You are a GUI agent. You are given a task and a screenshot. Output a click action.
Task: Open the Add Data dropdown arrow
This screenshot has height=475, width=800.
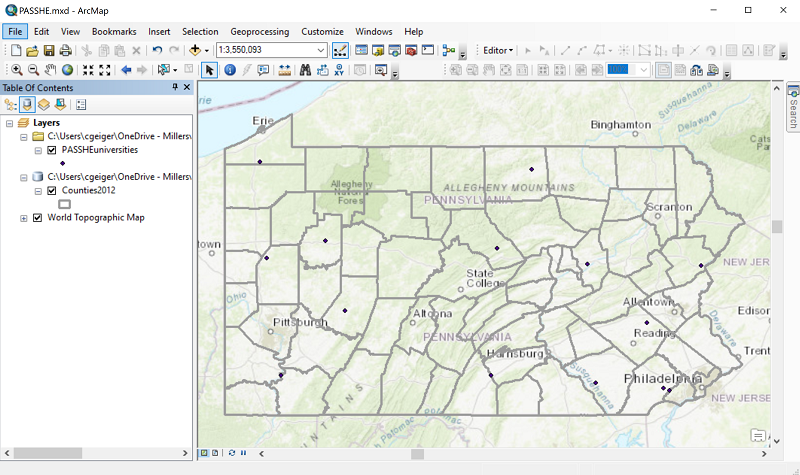(207, 51)
